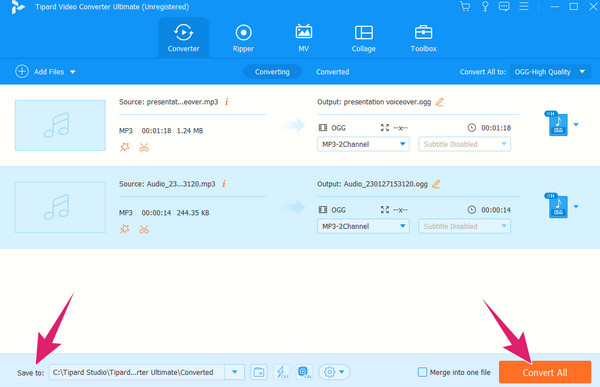Open the output folder icon
Screen dimensions: 600x387
pyautogui.click(x=259, y=372)
